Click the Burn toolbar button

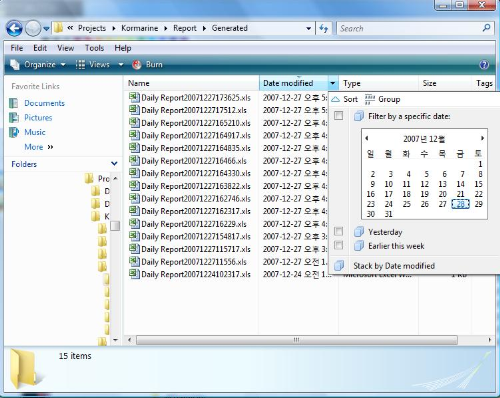click(x=147, y=64)
